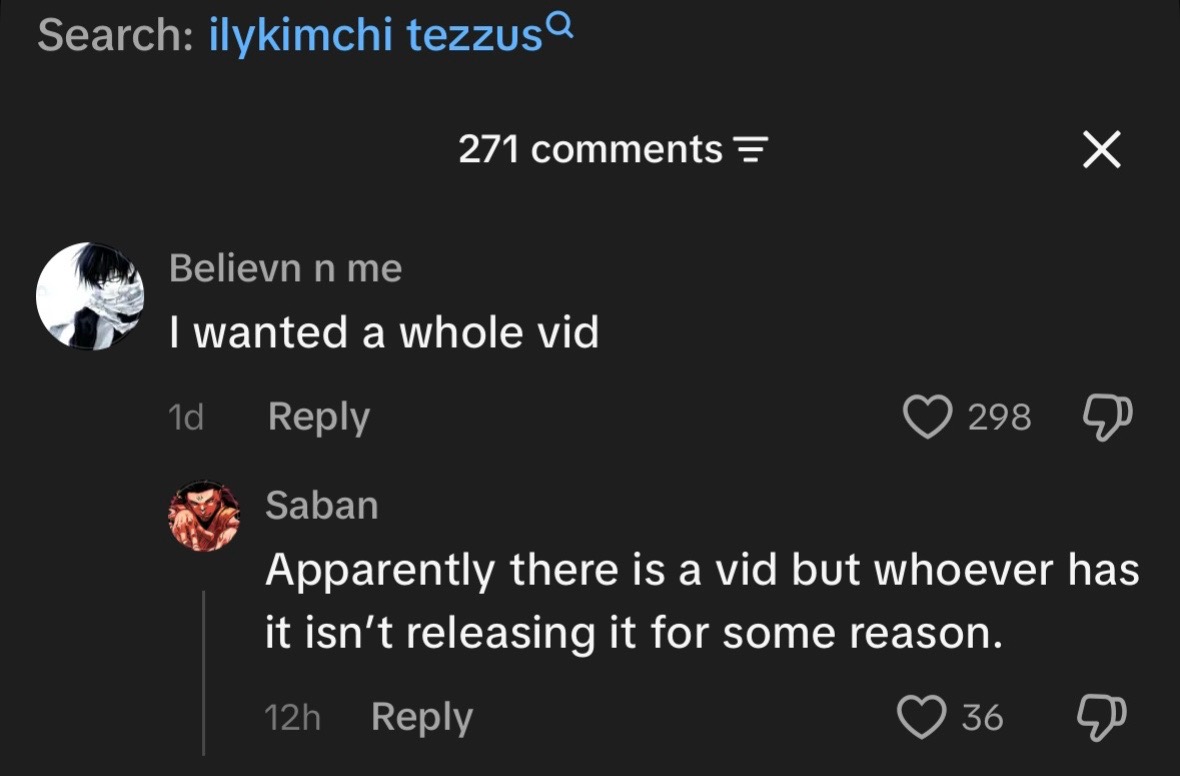This screenshot has width=1180, height=776.
Task: Select the "271 comments" header
Action: tap(590, 149)
